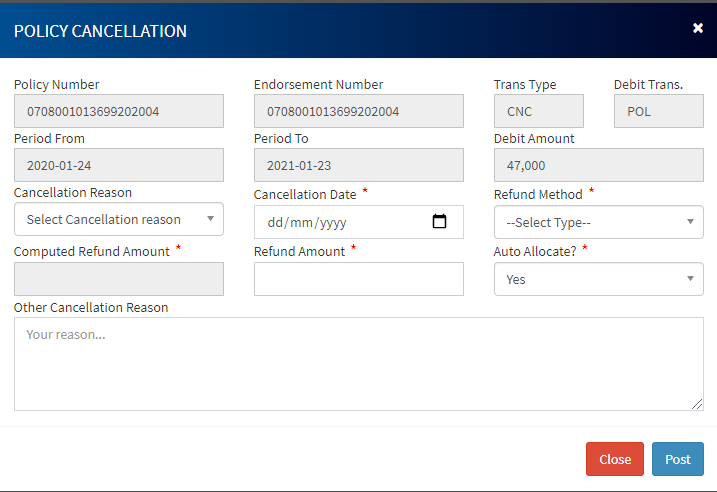Select the Trans Type field showing CNC
Image resolution: width=717 pixels, height=492 pixels.
538,111
